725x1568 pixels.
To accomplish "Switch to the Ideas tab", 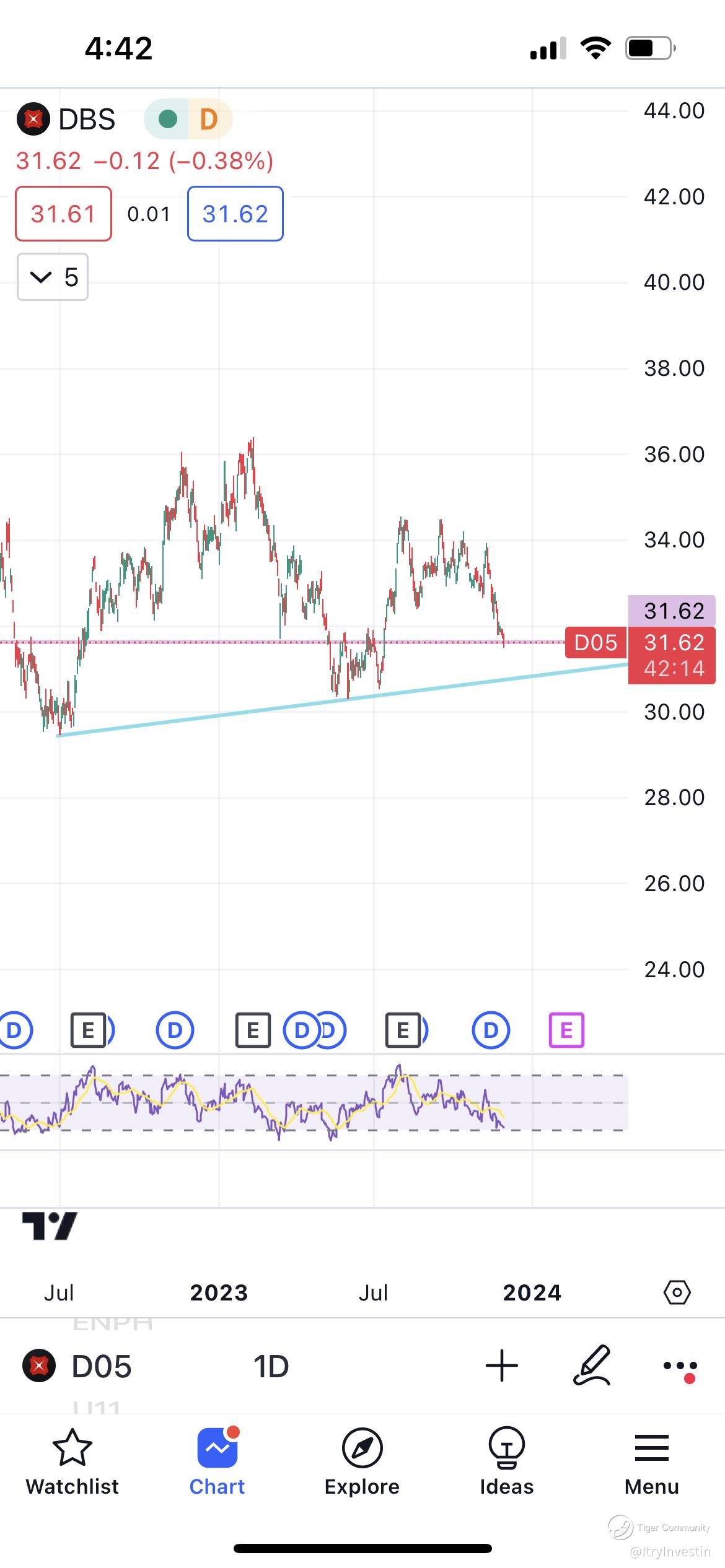I will (x=507, y=1461).
